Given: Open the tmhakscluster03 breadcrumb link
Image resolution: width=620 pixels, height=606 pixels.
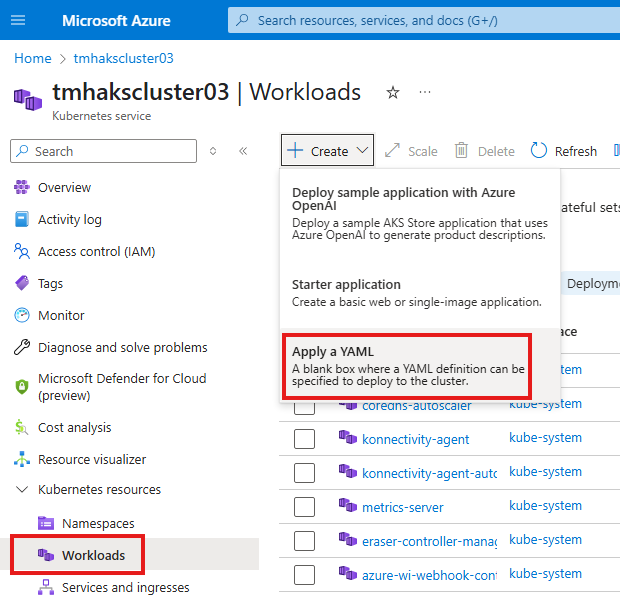Looking at the screenshot, I should coord(123,58).
